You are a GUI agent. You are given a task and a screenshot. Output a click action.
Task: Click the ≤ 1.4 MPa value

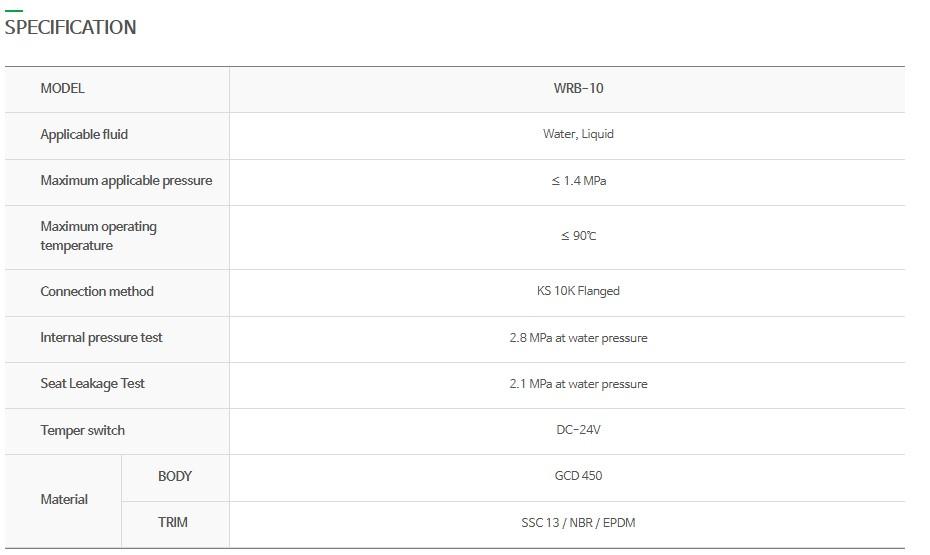click(x=578, y=181)
